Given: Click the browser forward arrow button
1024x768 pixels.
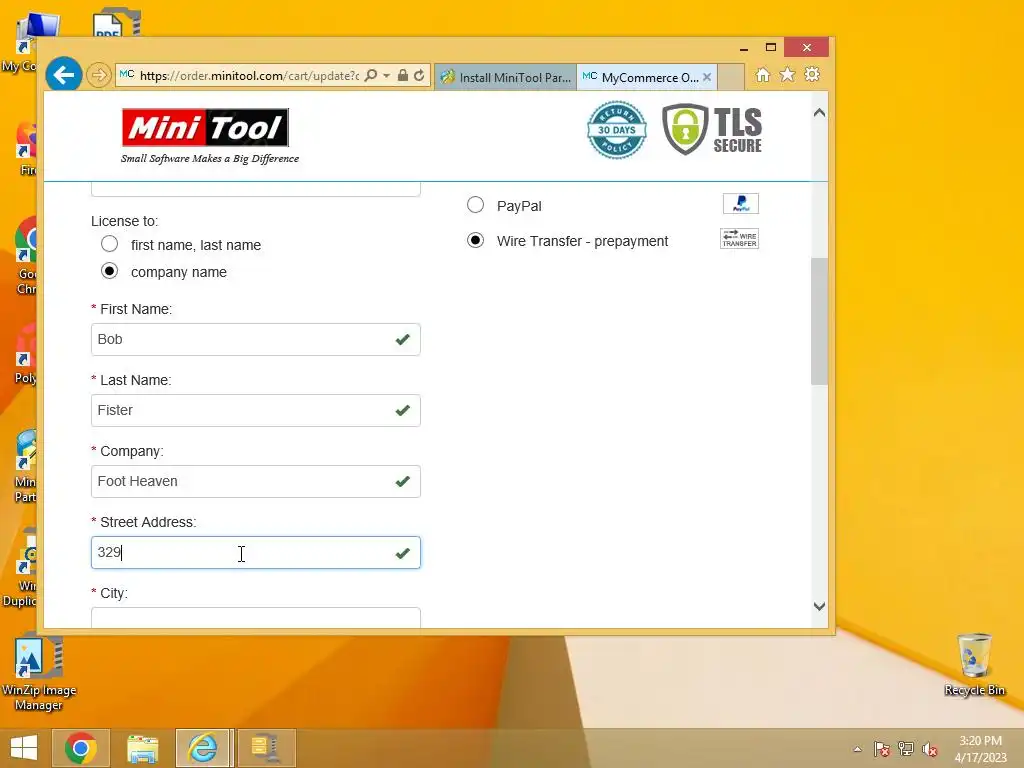Looking at the screenshot, I should (99, 75).
